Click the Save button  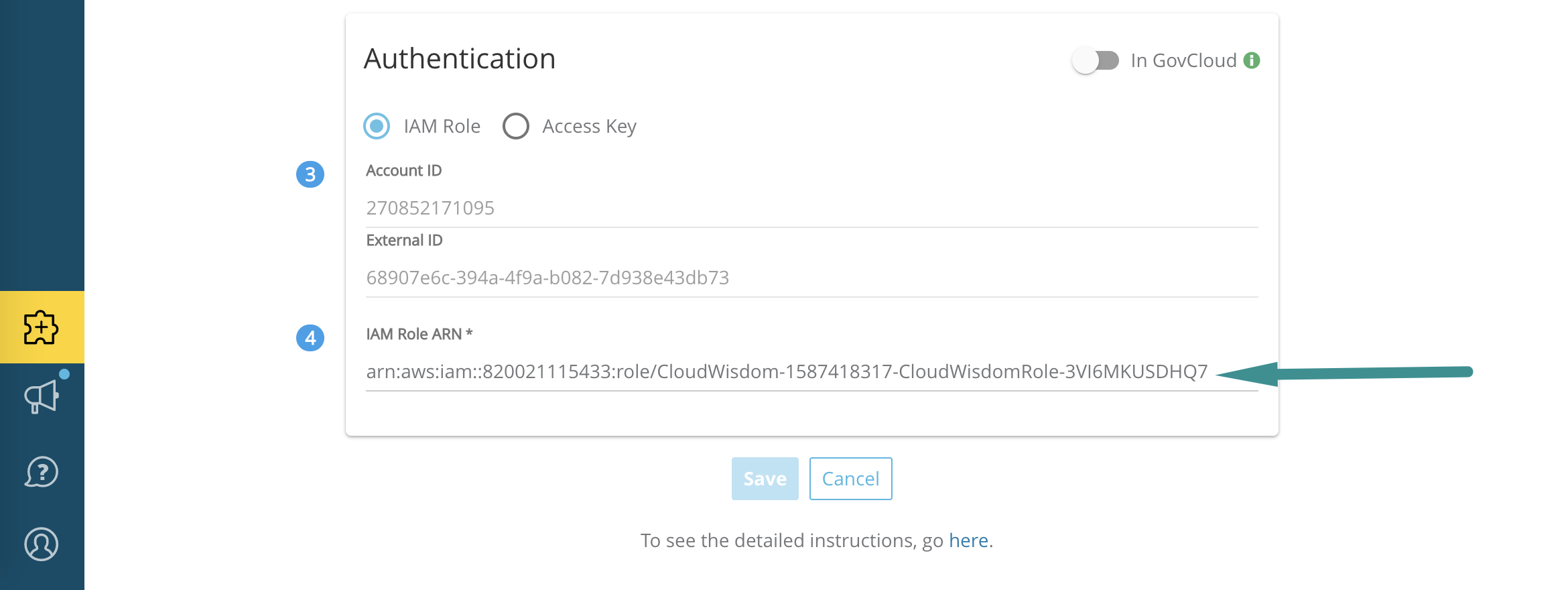[x=765, y=479]
